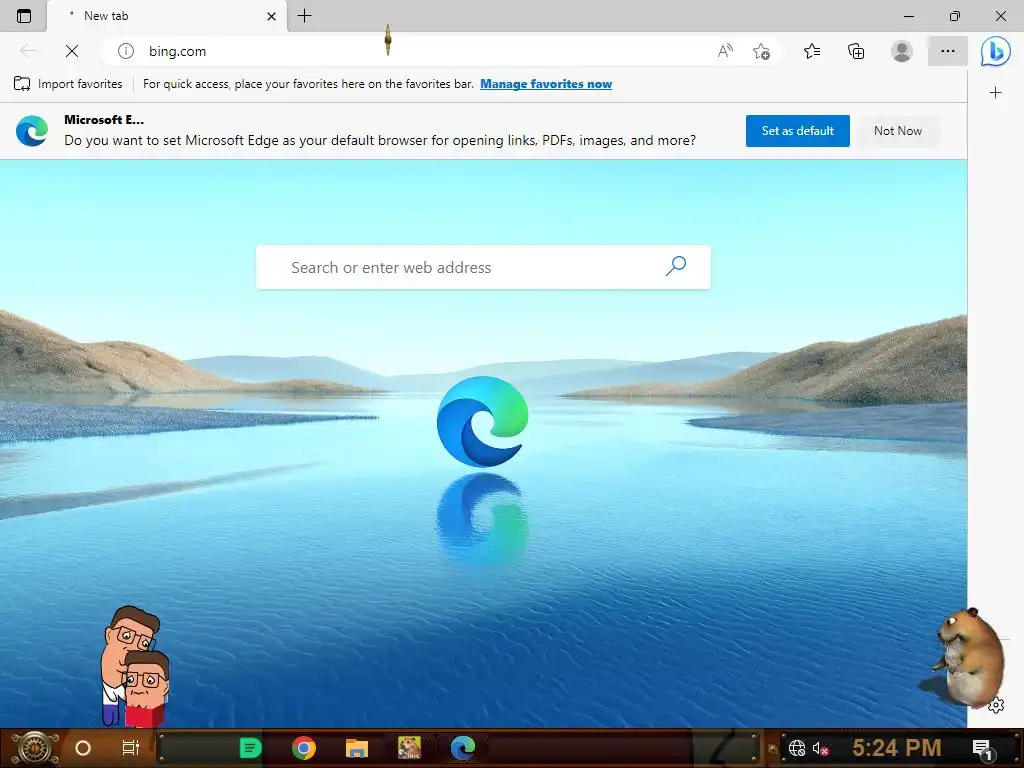Open the profile account icon
The image size is (1024, 768).
(902, 51)
